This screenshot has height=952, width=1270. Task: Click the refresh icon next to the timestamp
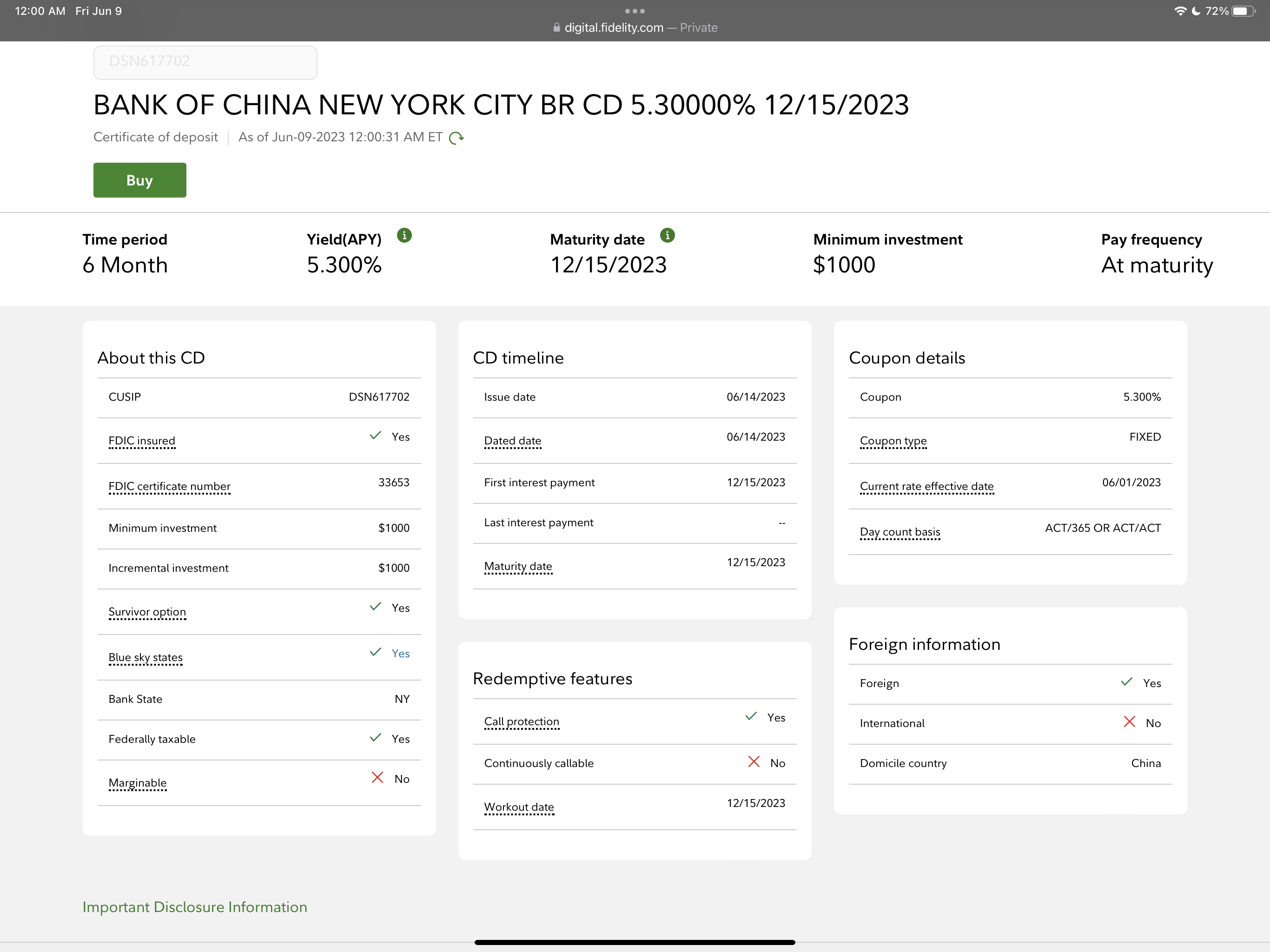click(456, 138)
